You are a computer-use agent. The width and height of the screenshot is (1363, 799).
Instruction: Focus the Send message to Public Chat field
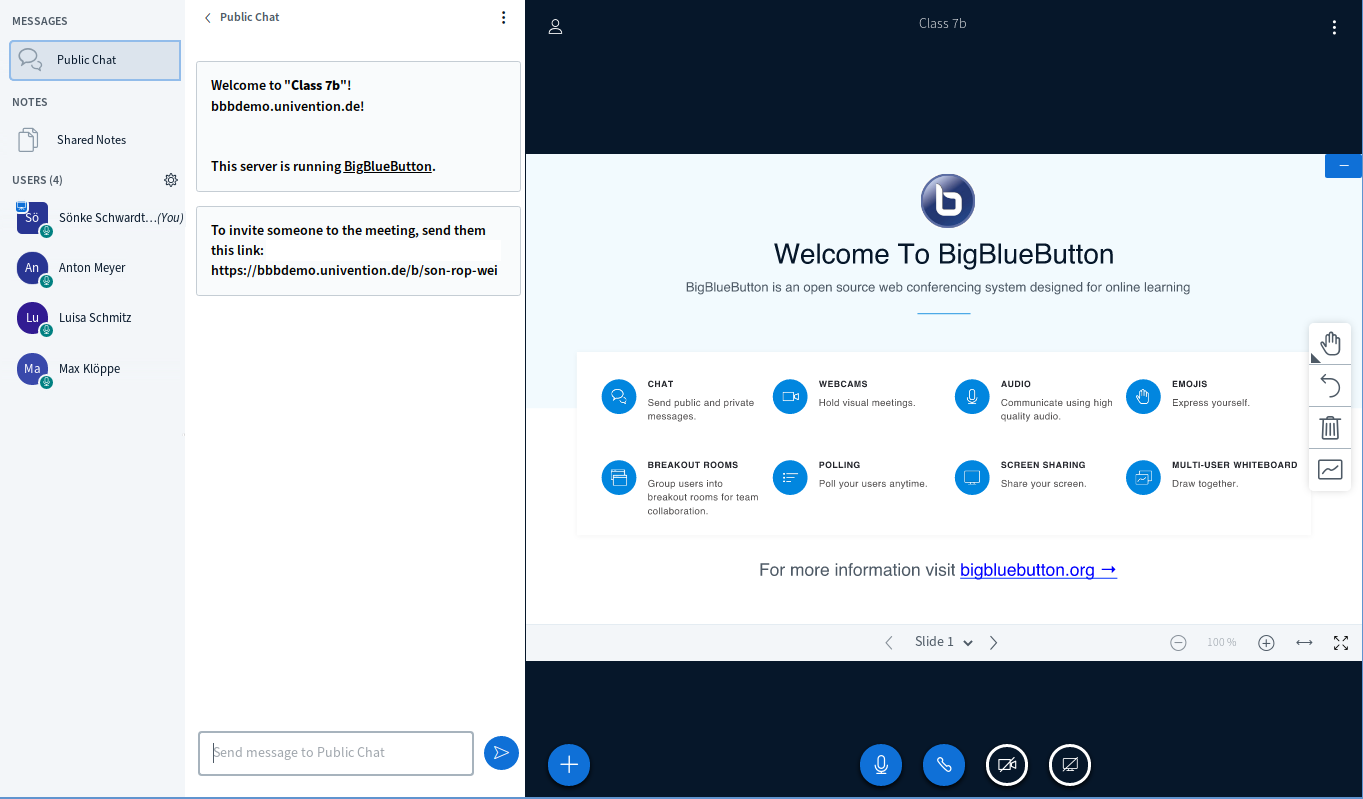[336, 753]
